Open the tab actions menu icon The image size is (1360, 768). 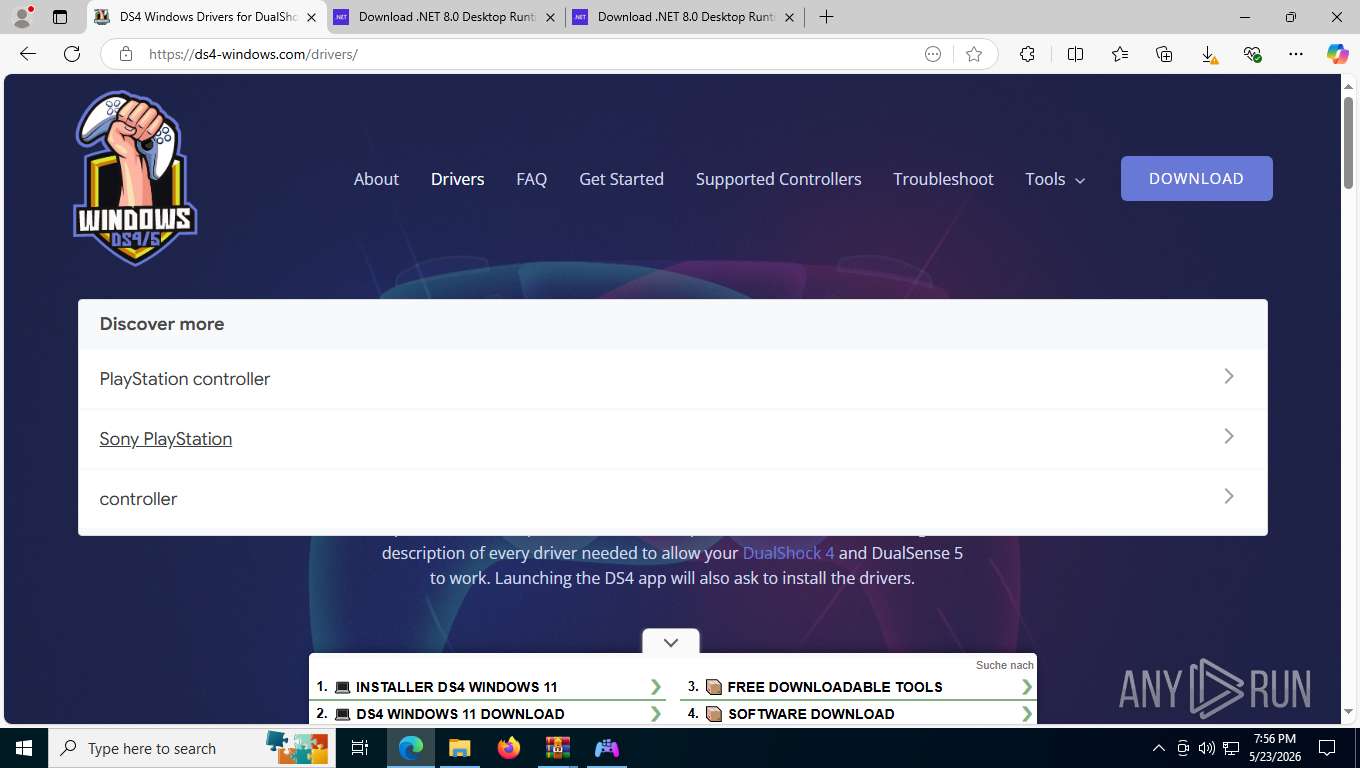60,17
